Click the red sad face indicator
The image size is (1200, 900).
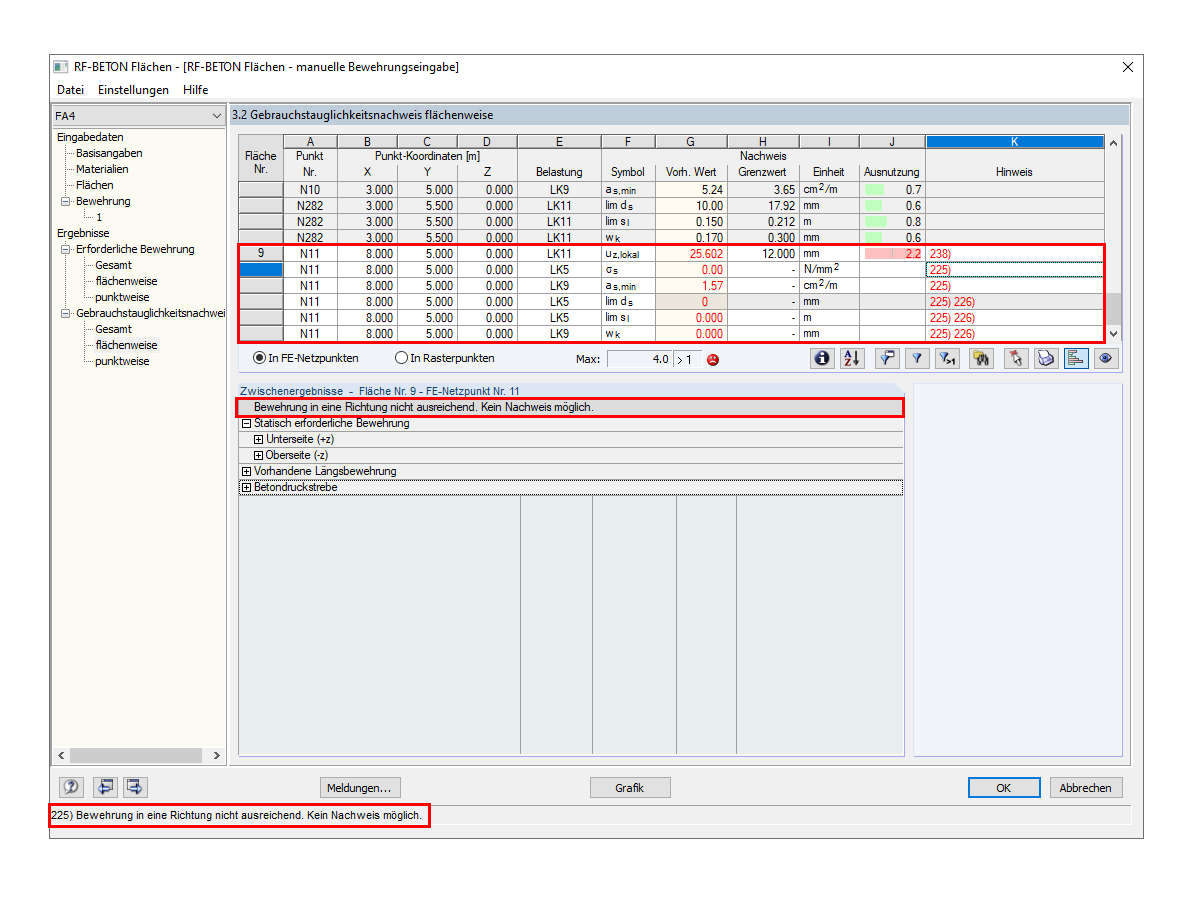(713, 359)
